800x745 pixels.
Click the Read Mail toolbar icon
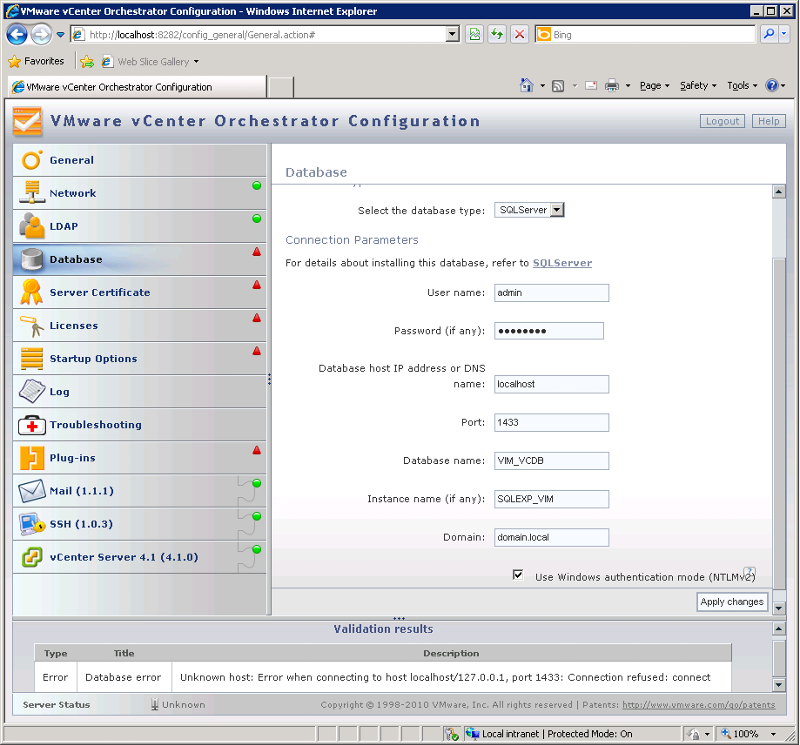(x=591, y=86)
